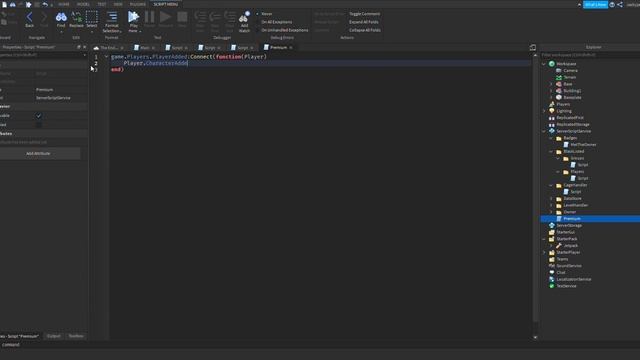Select the Chat service in Explorer

pos(561,272)
